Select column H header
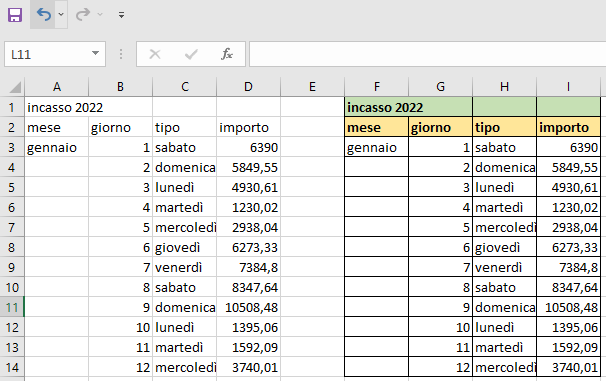The image size is (606, 381). click(504, 87)
